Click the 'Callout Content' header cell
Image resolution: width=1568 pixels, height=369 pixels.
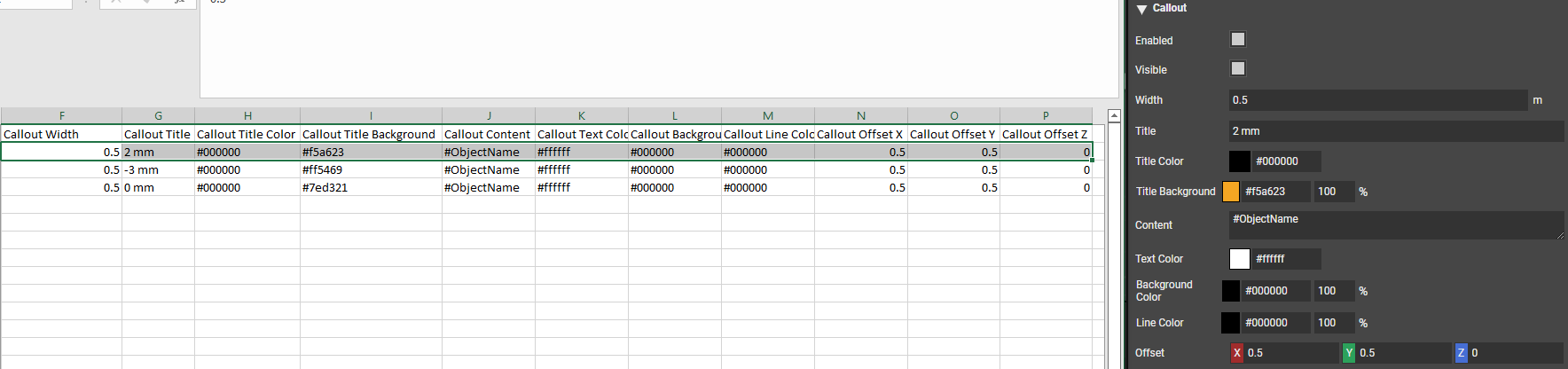489,134
